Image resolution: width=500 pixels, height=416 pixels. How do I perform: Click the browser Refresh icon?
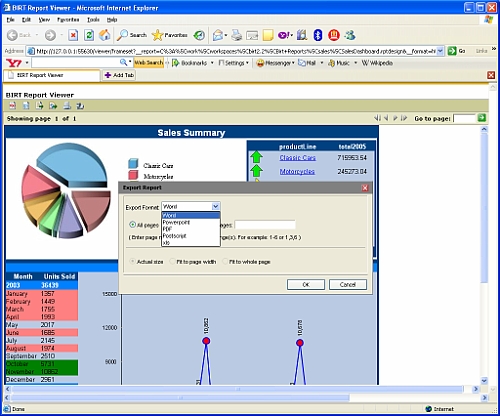[89, 35]
